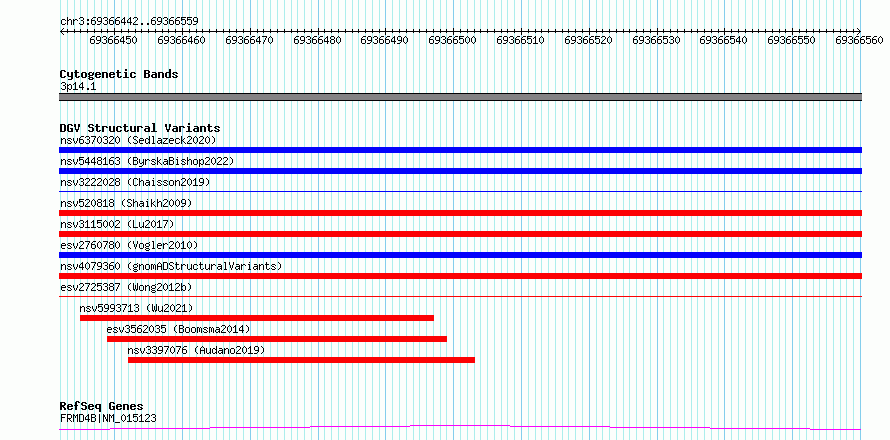The image size is (890, 440).
Task: Click the 69366480 ruler tick label
Action: (317, 41)
